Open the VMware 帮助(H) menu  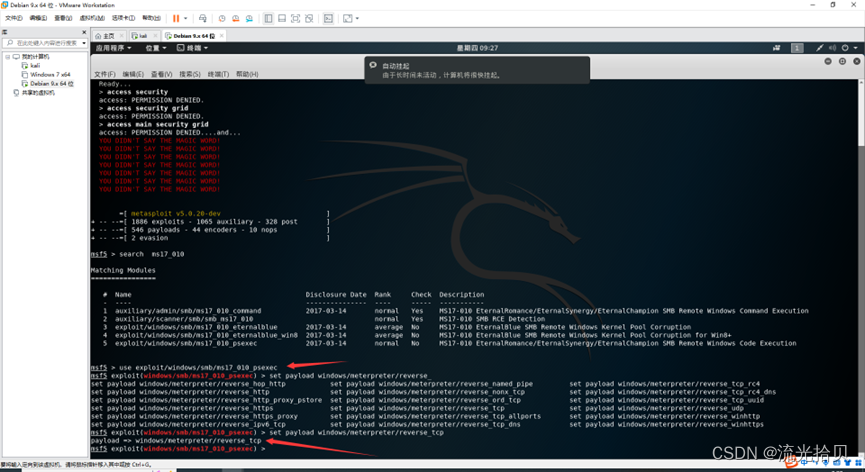point(151,18)
